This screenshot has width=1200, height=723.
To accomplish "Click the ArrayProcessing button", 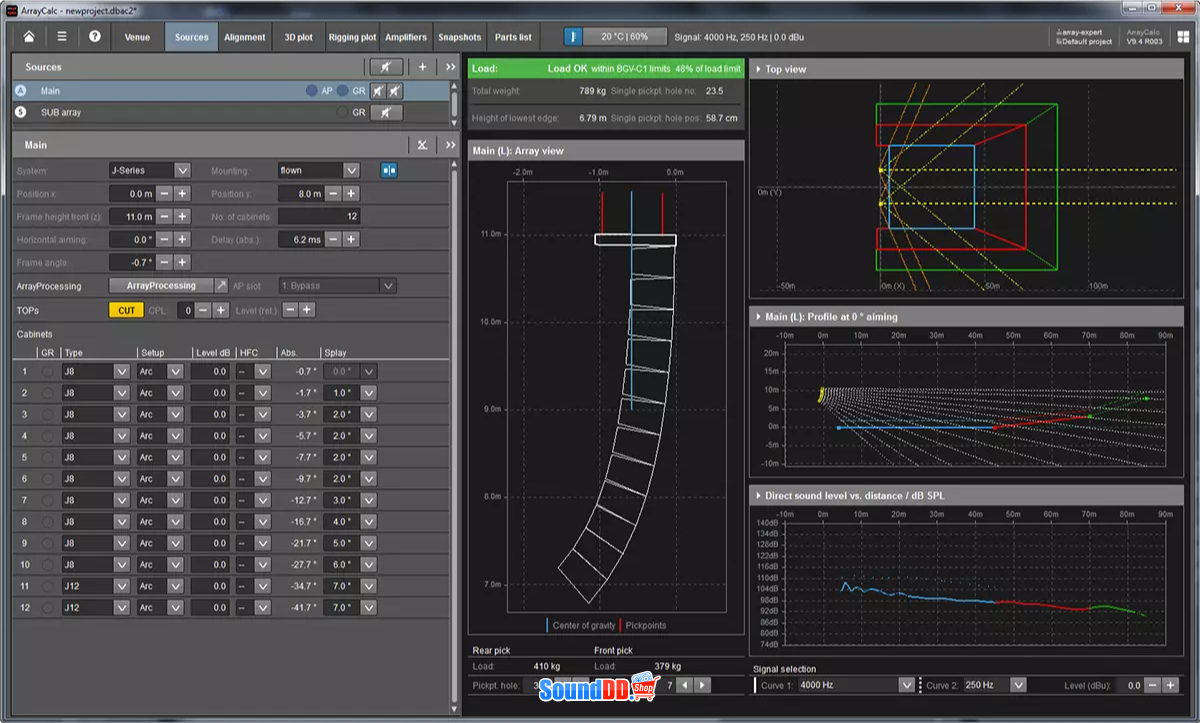I will tap(161, 286).
